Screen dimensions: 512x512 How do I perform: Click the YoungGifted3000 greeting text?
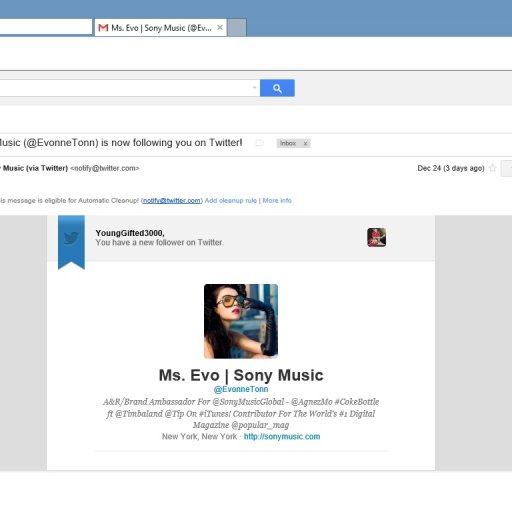point(130,233)
